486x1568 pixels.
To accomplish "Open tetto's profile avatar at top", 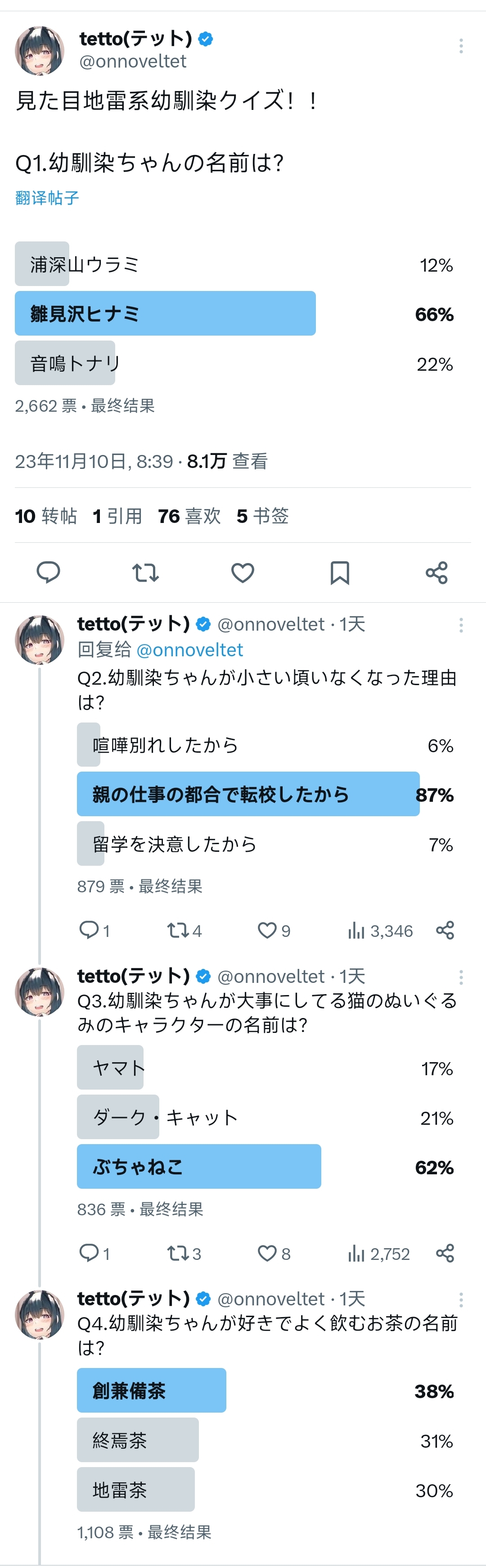I will coord(40,50).
